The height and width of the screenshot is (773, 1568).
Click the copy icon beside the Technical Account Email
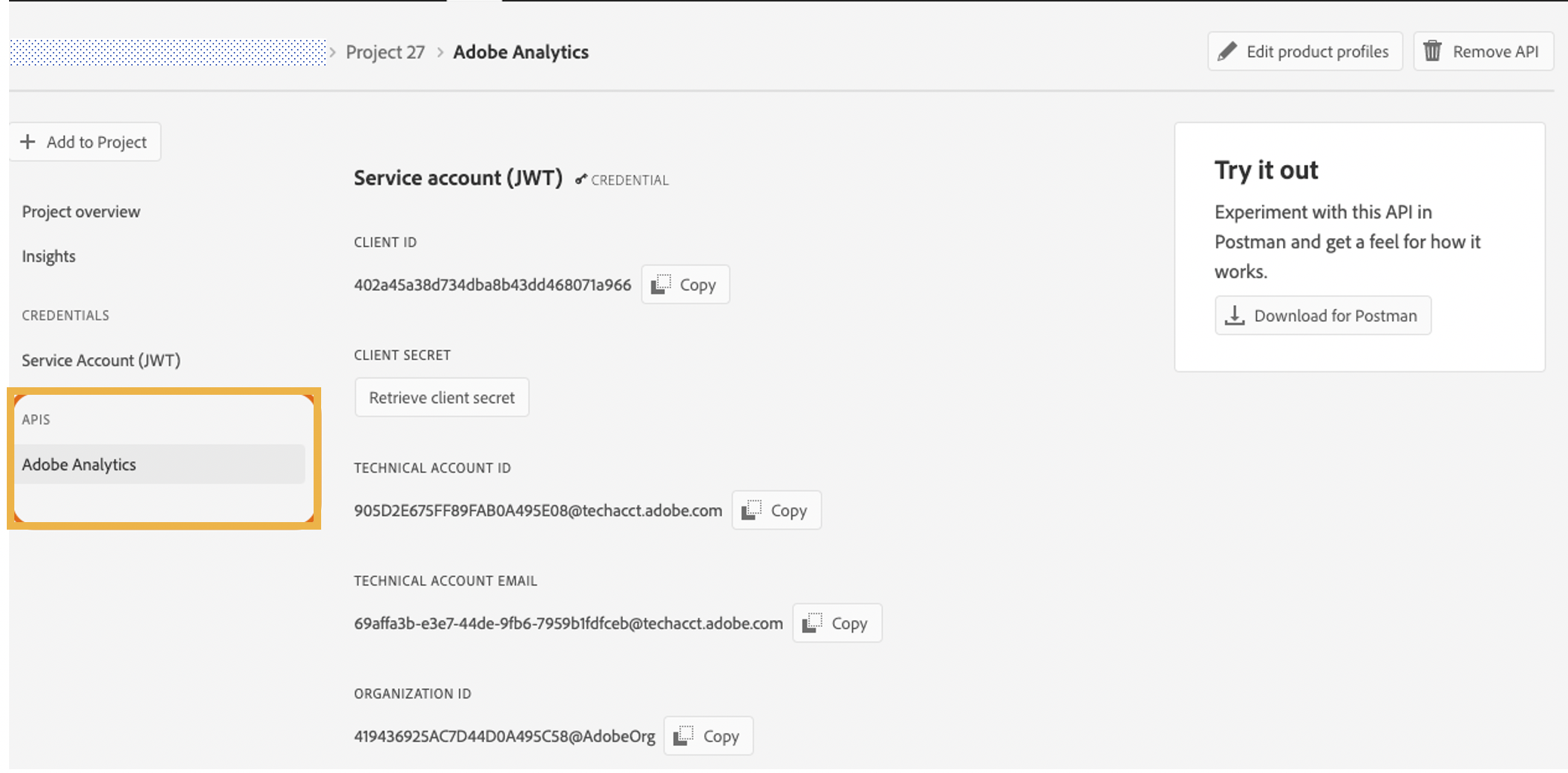(813, 623)
